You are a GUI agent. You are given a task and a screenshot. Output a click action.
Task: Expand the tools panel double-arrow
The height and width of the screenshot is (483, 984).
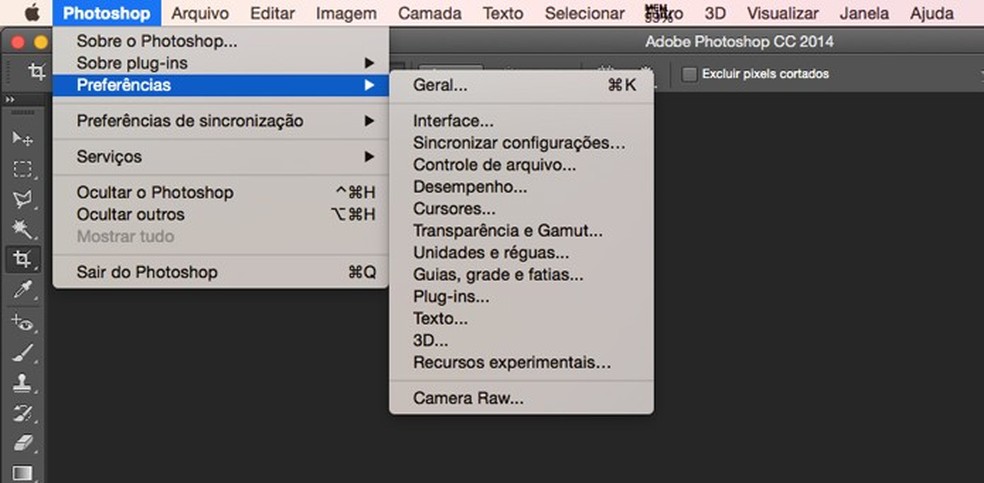click(x=10, y=101)
